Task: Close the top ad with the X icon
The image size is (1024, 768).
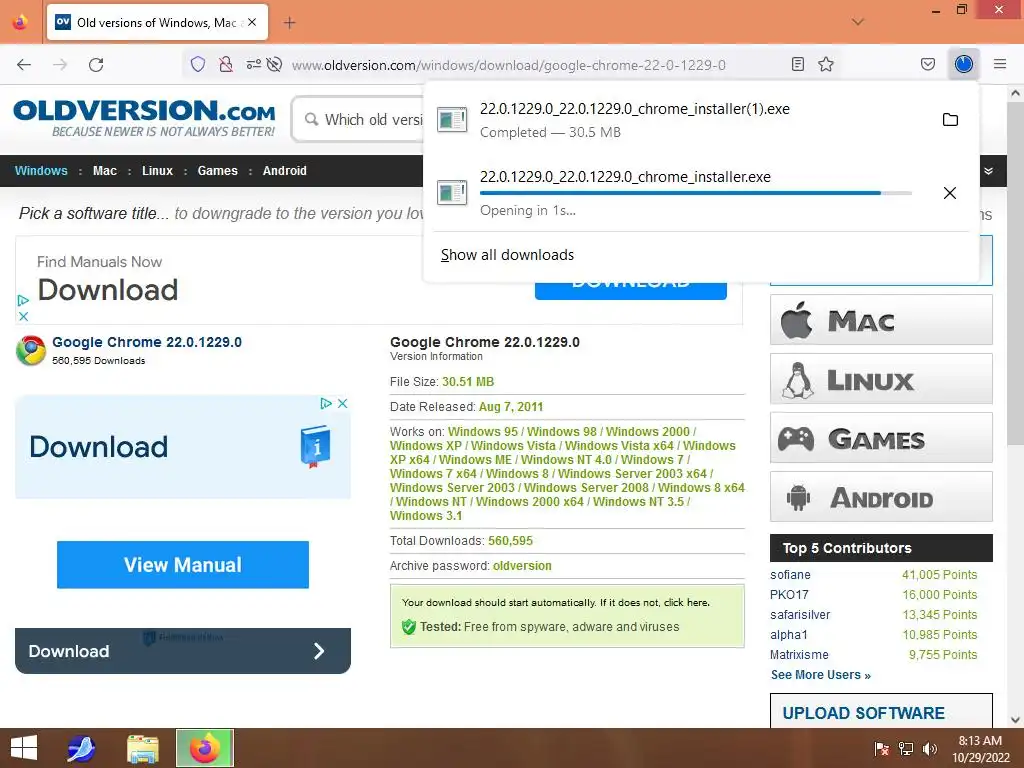Action: (x=23, y=316)
